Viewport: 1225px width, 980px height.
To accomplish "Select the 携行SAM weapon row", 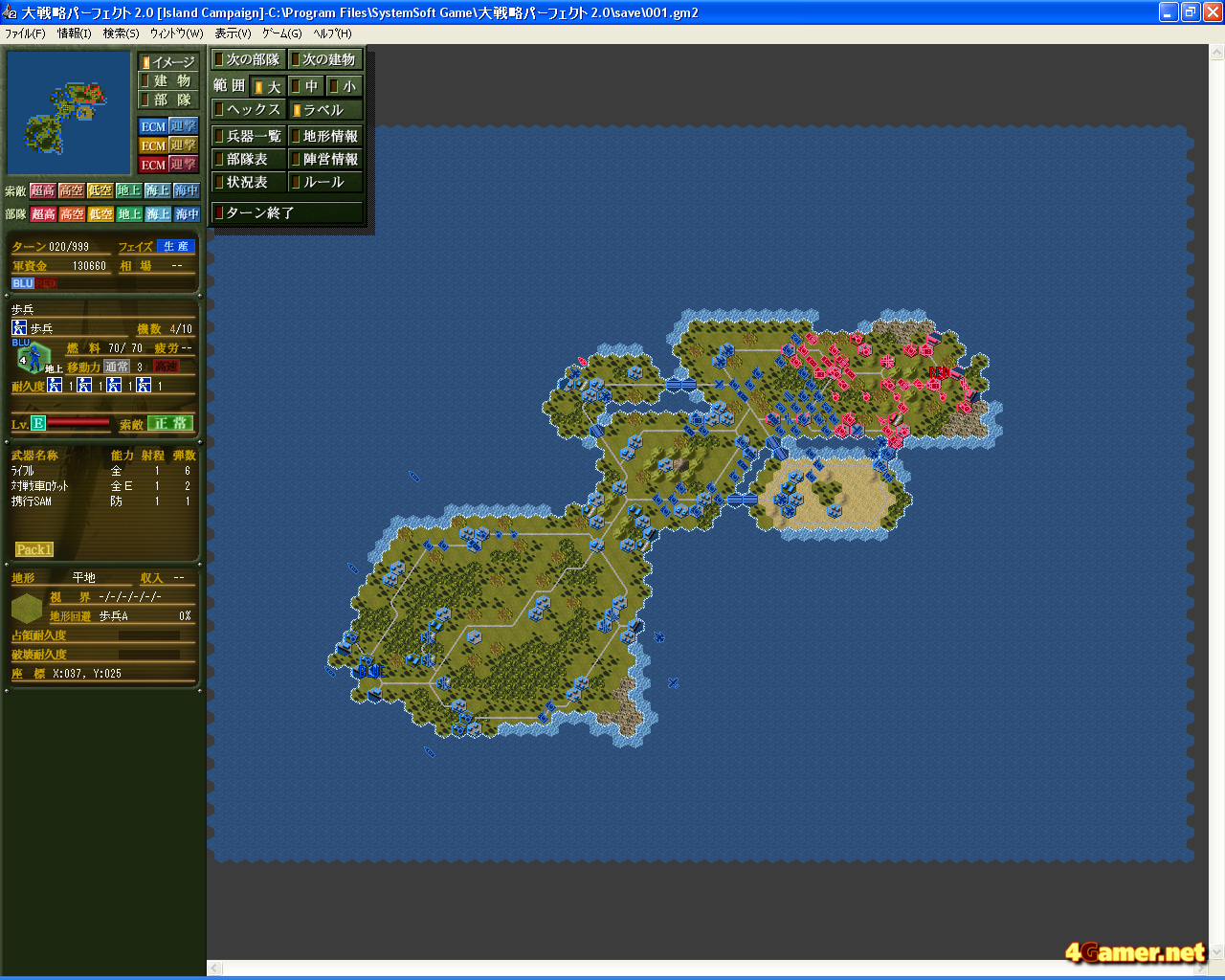I will pyautogui.click(x=102, y=501).
